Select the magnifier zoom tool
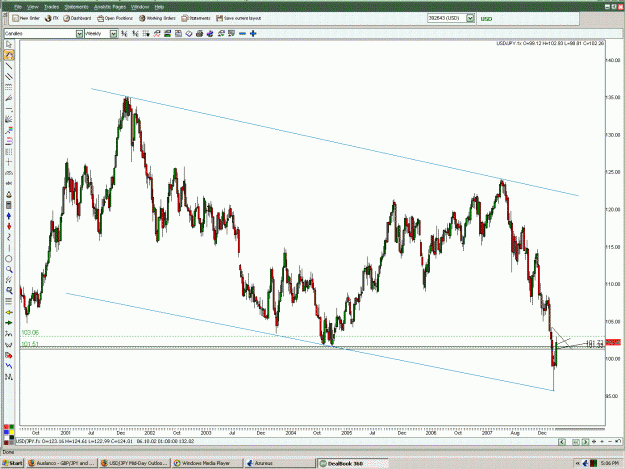Image resolution: width=625 pixels, height=469 pixels. pos(9,270)
